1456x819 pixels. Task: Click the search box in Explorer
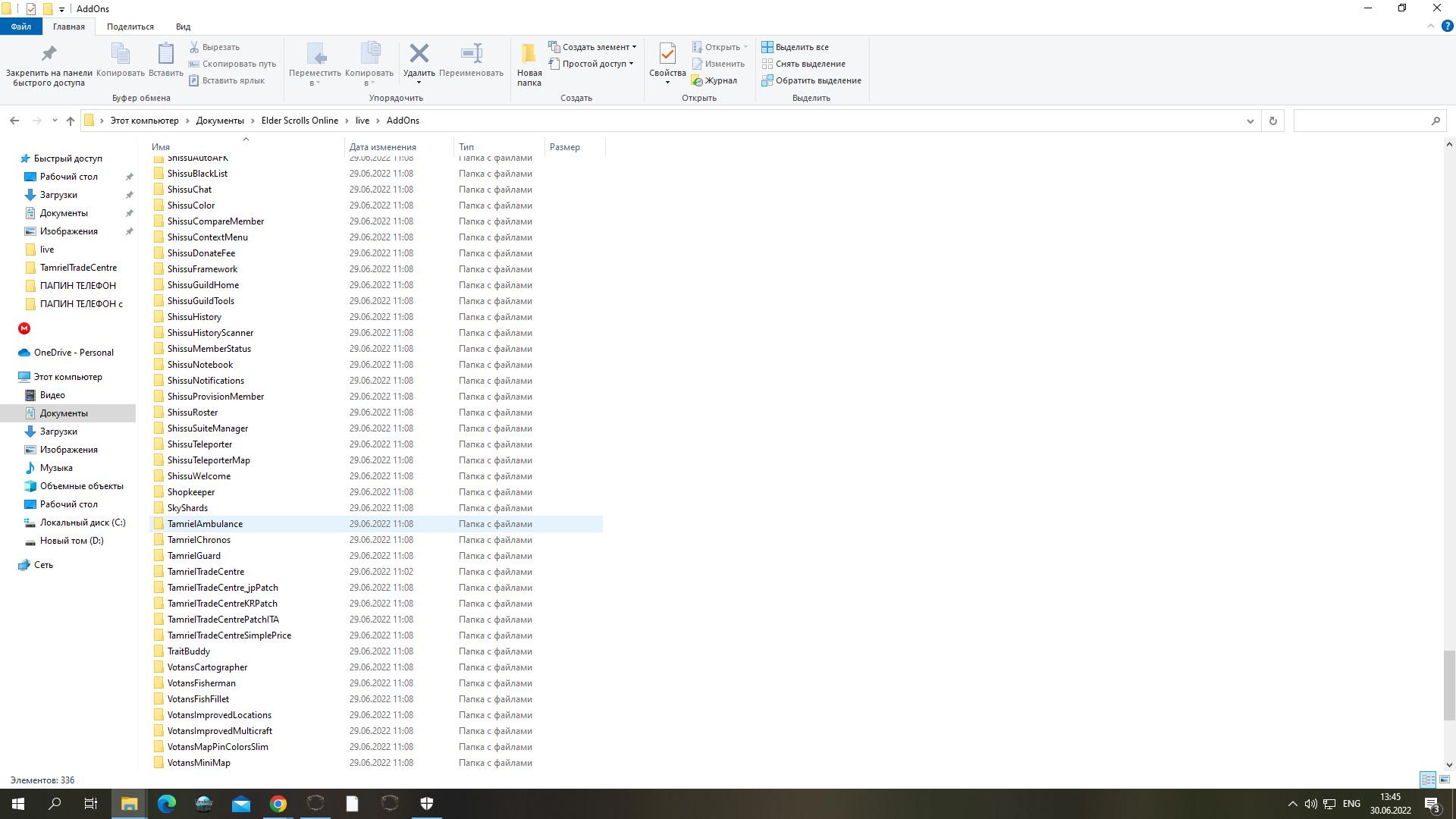click(x=1370, y=121)
